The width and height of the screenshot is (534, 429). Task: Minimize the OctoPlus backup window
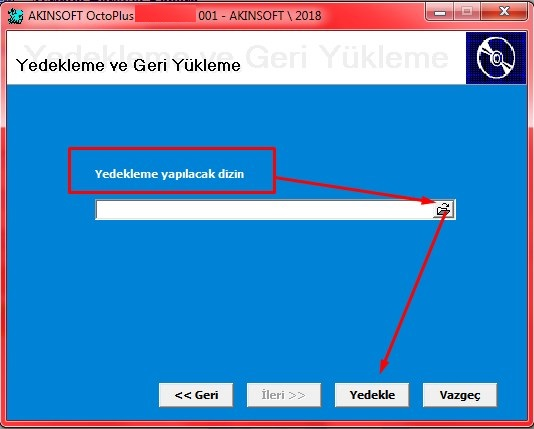440,13
